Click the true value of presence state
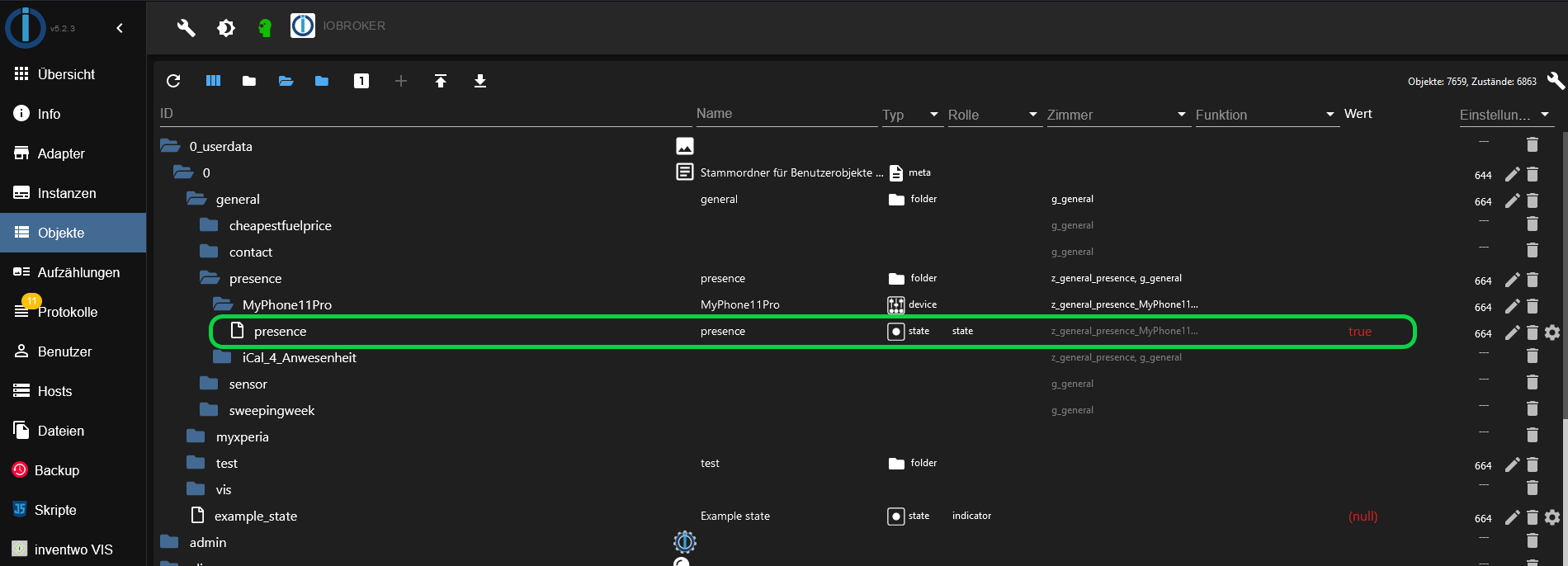The height and width of the screenshot is (566, 1568). pos(1359,332)
